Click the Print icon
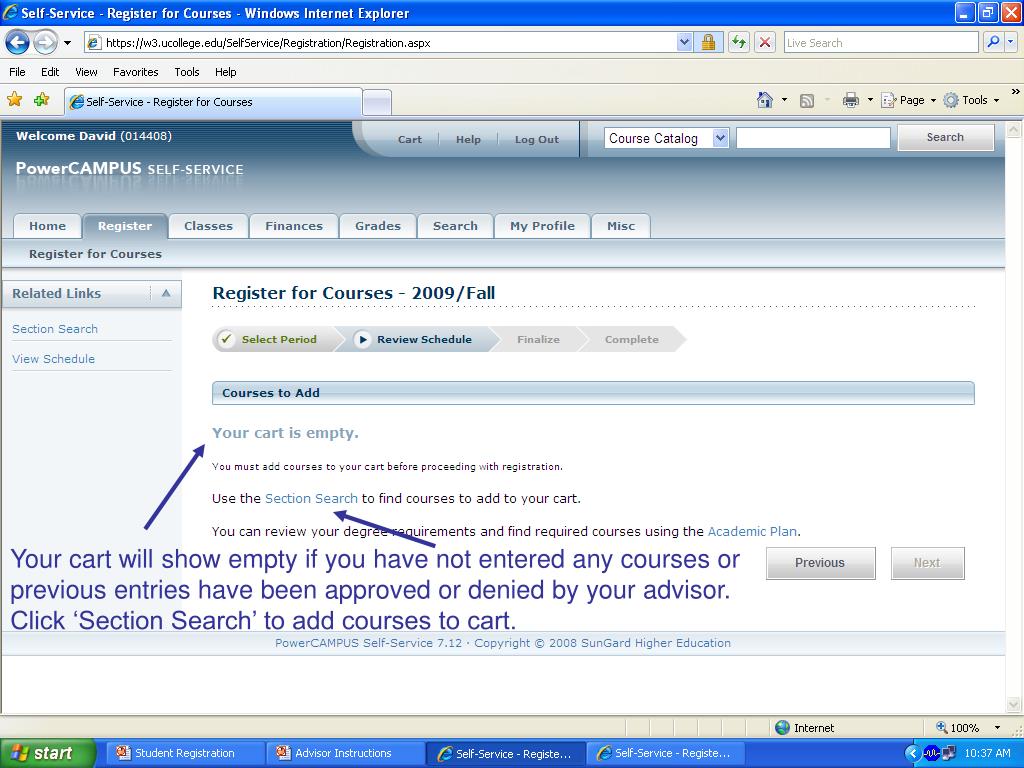Screen dimensions: 1024x768 [x=851, y=100]
